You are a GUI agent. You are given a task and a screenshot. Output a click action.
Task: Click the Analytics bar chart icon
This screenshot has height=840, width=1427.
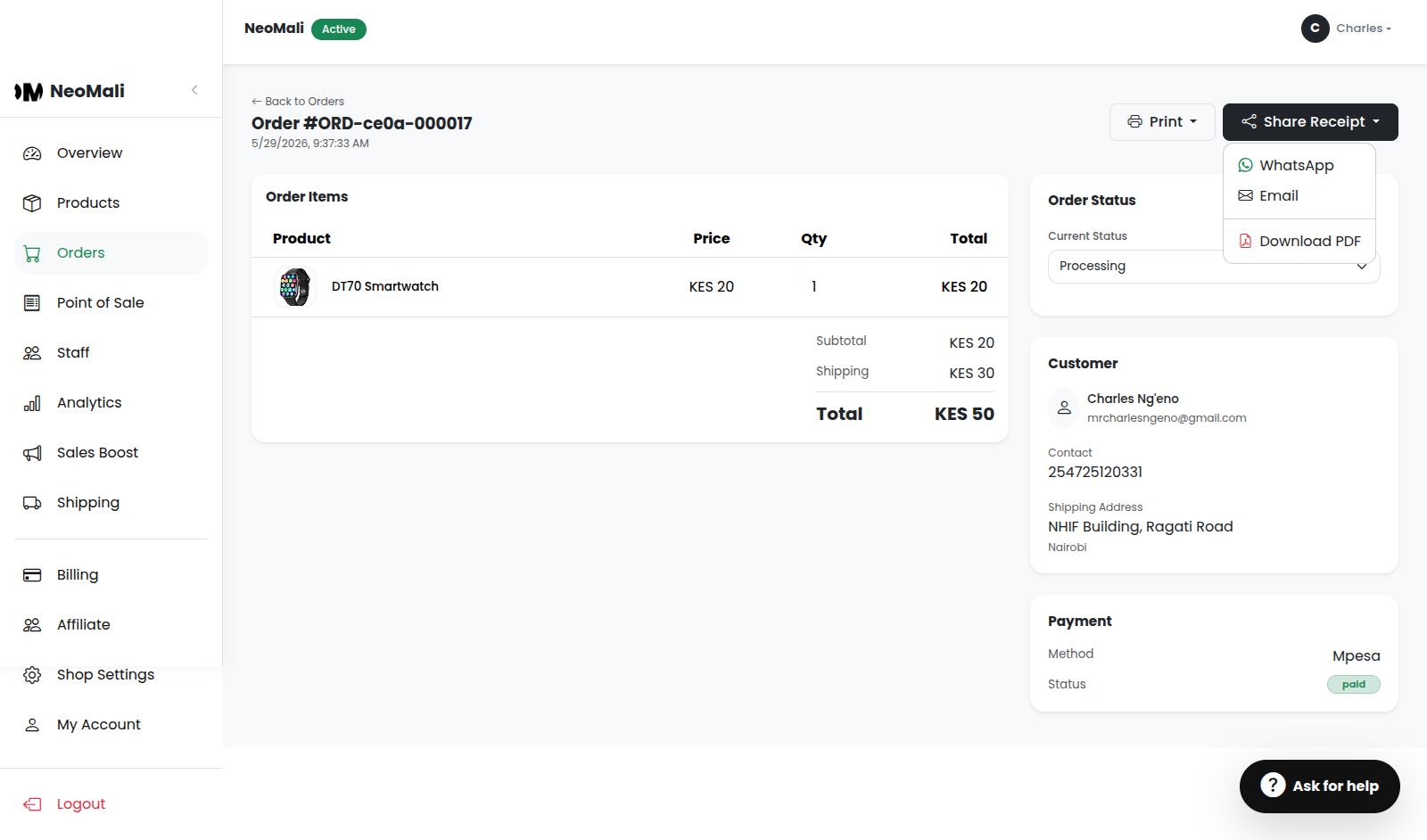click(32, 403)
